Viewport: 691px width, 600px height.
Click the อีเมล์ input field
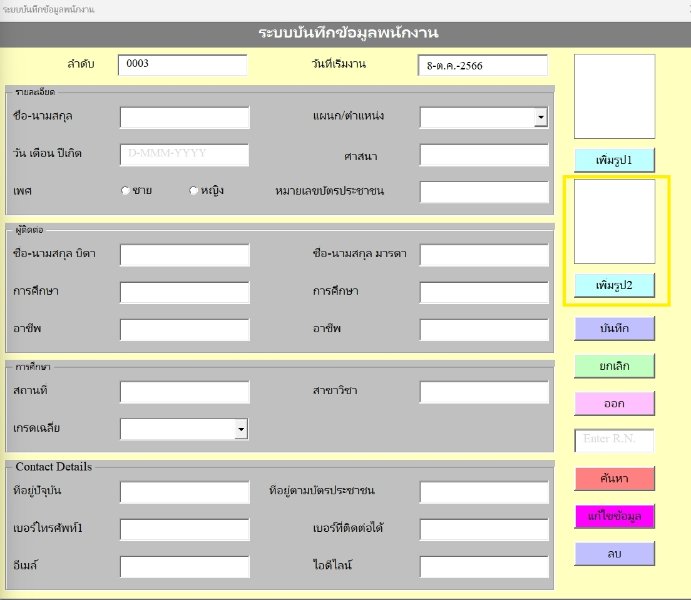tap(184, 566)
